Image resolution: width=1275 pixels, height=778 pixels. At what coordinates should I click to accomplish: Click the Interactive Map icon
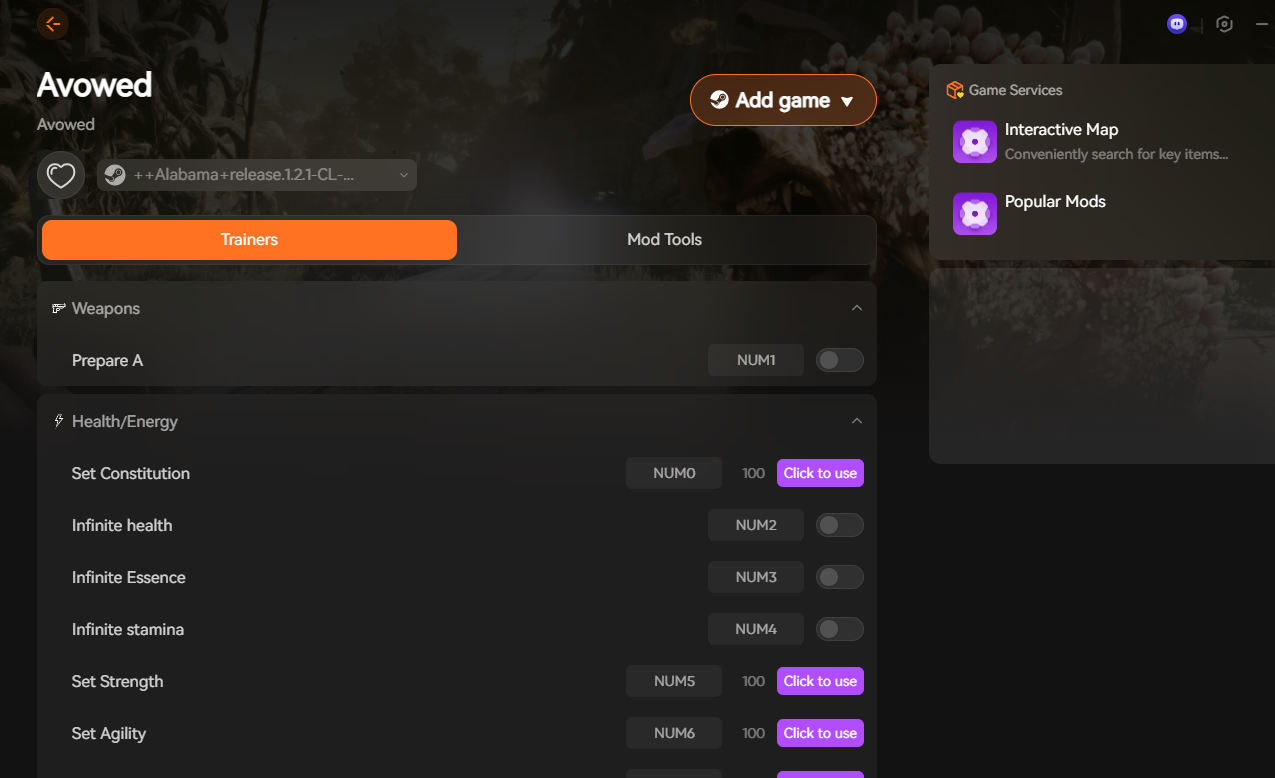point(974,142)
